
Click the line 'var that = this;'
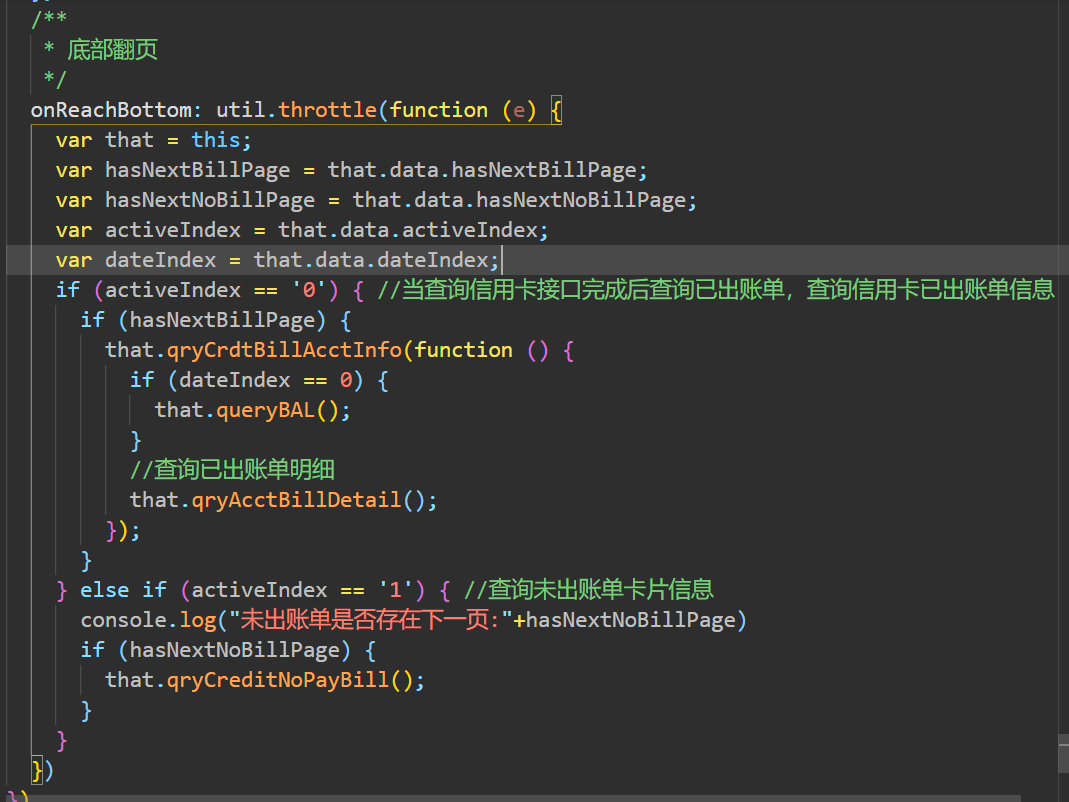pos(153,140)
